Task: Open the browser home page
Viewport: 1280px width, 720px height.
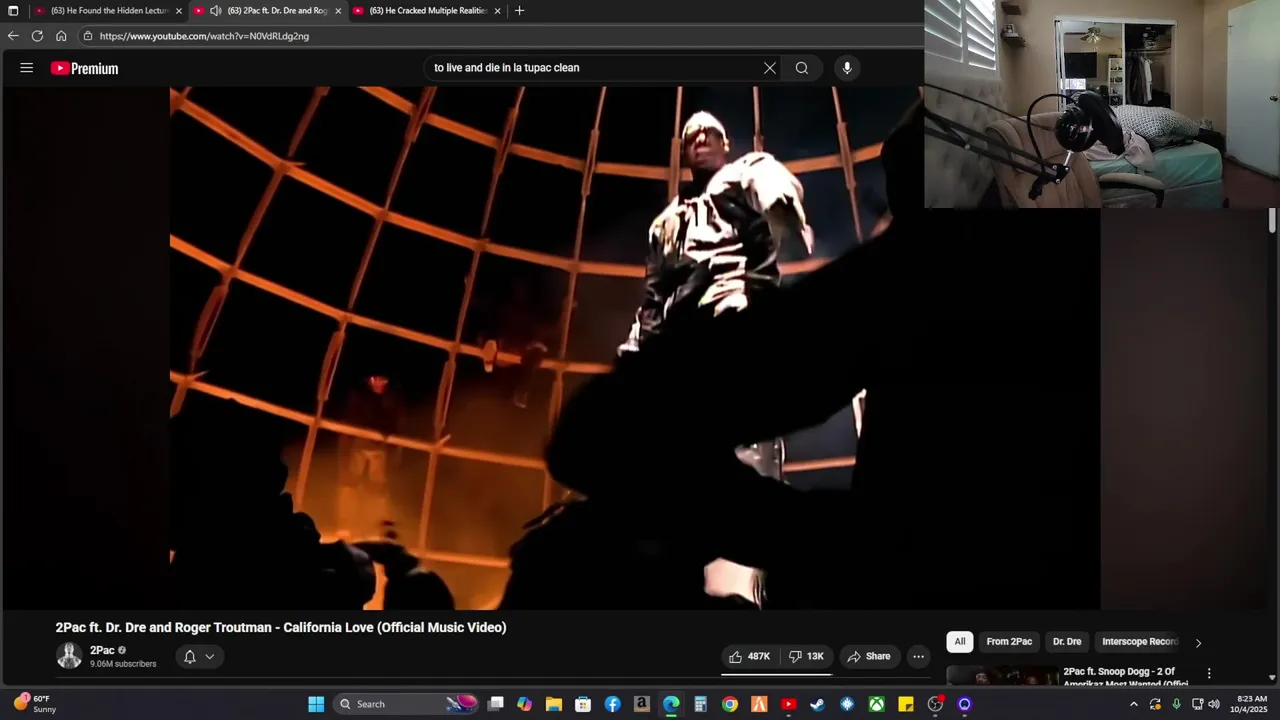Action: (x=61, y=36)
